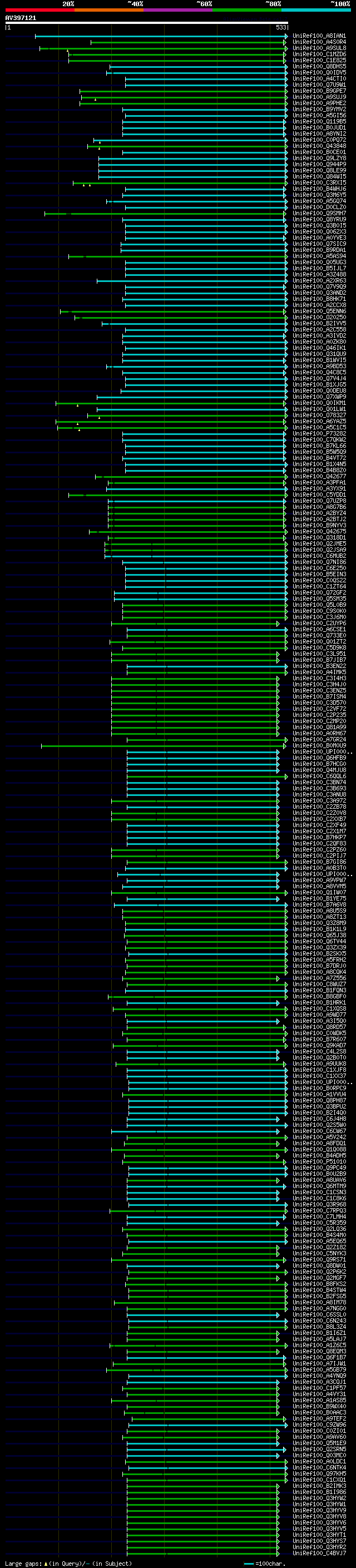Select the UniRef100_A5GI56 label

pos(319,116)
